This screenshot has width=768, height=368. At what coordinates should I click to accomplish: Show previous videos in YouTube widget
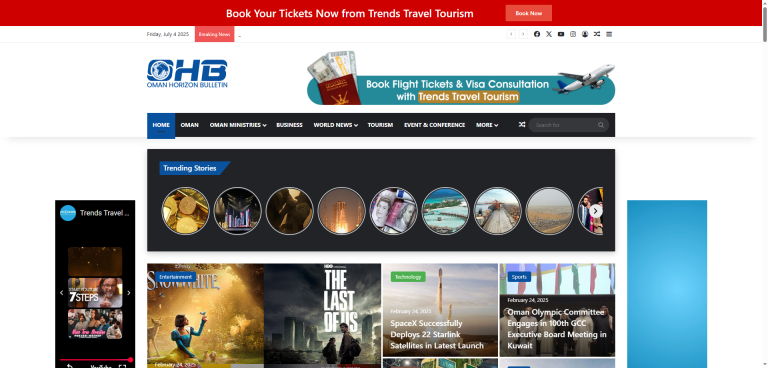(62, 293)
